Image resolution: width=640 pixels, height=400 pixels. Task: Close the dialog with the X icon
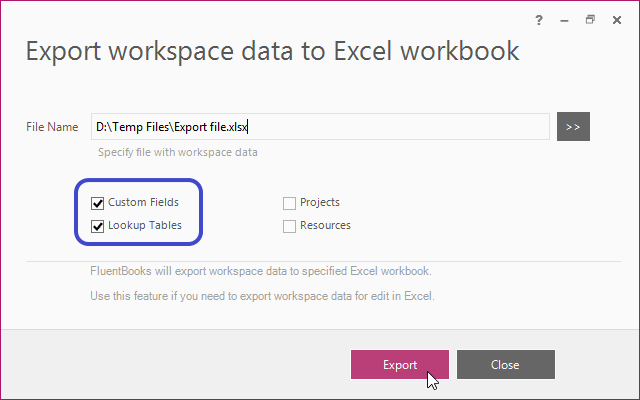[x=617, y=20]
